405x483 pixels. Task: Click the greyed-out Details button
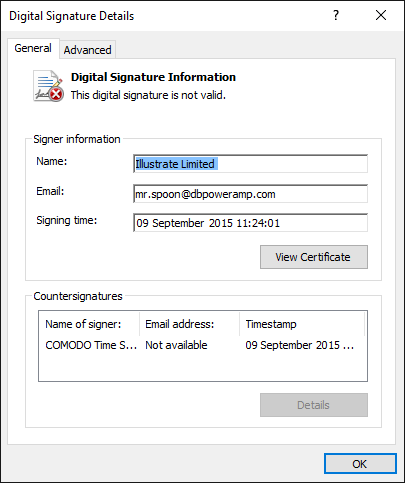(x=314, y=405)
